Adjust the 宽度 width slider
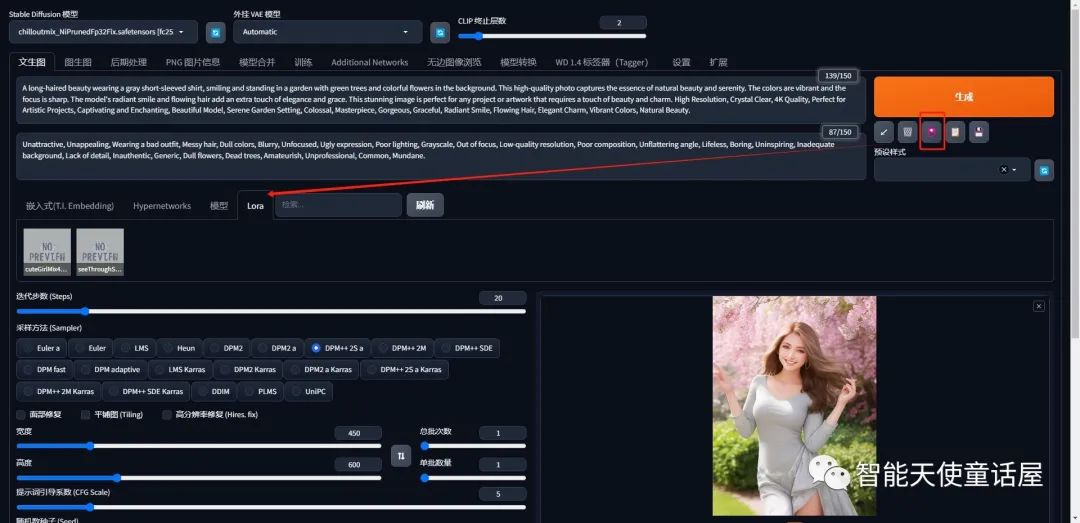Viewport: 1080px width, 523px height. coord(198,446)
